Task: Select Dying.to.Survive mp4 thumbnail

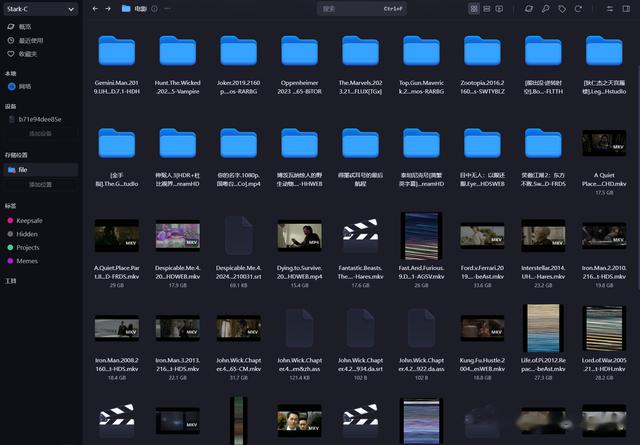Action: 300,236
